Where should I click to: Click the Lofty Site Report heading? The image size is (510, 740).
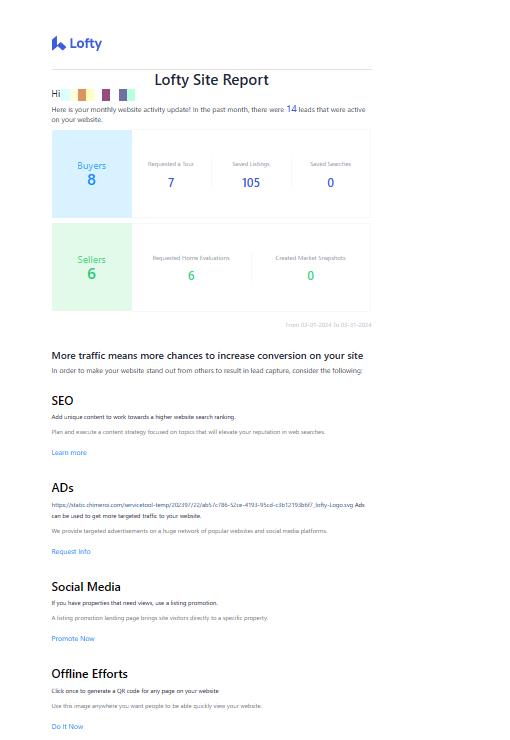(x=211, y=80)
